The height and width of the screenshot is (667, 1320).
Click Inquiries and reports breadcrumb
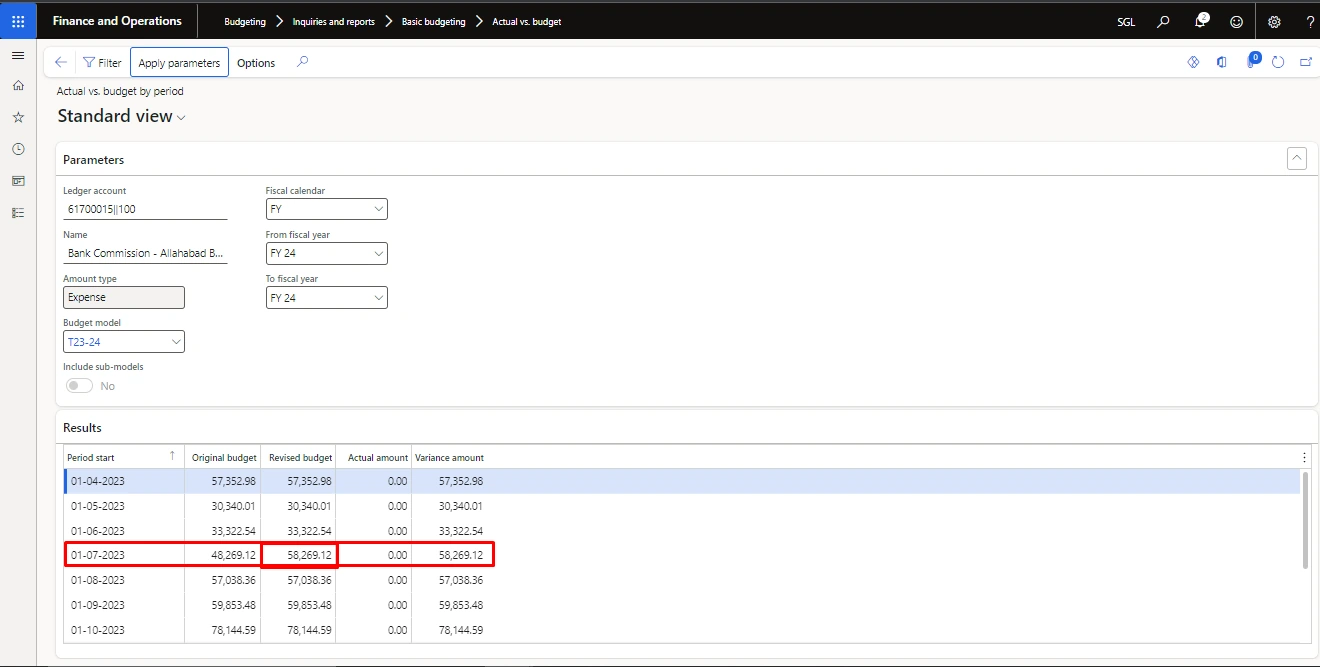[334, 21]
